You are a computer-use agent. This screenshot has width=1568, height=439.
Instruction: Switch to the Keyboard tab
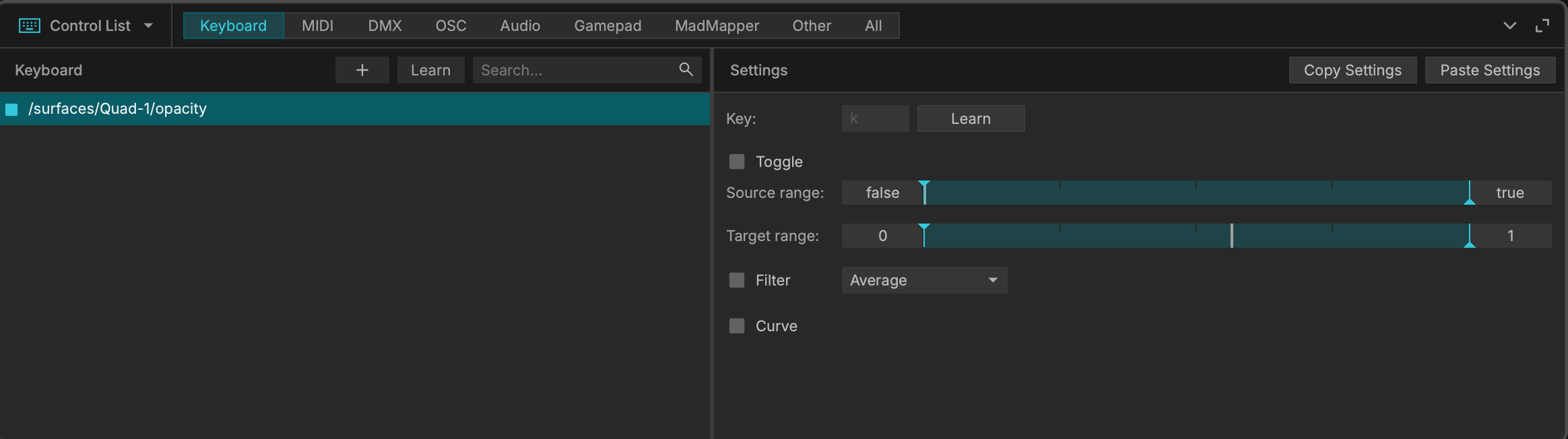(x=233, y=26)
